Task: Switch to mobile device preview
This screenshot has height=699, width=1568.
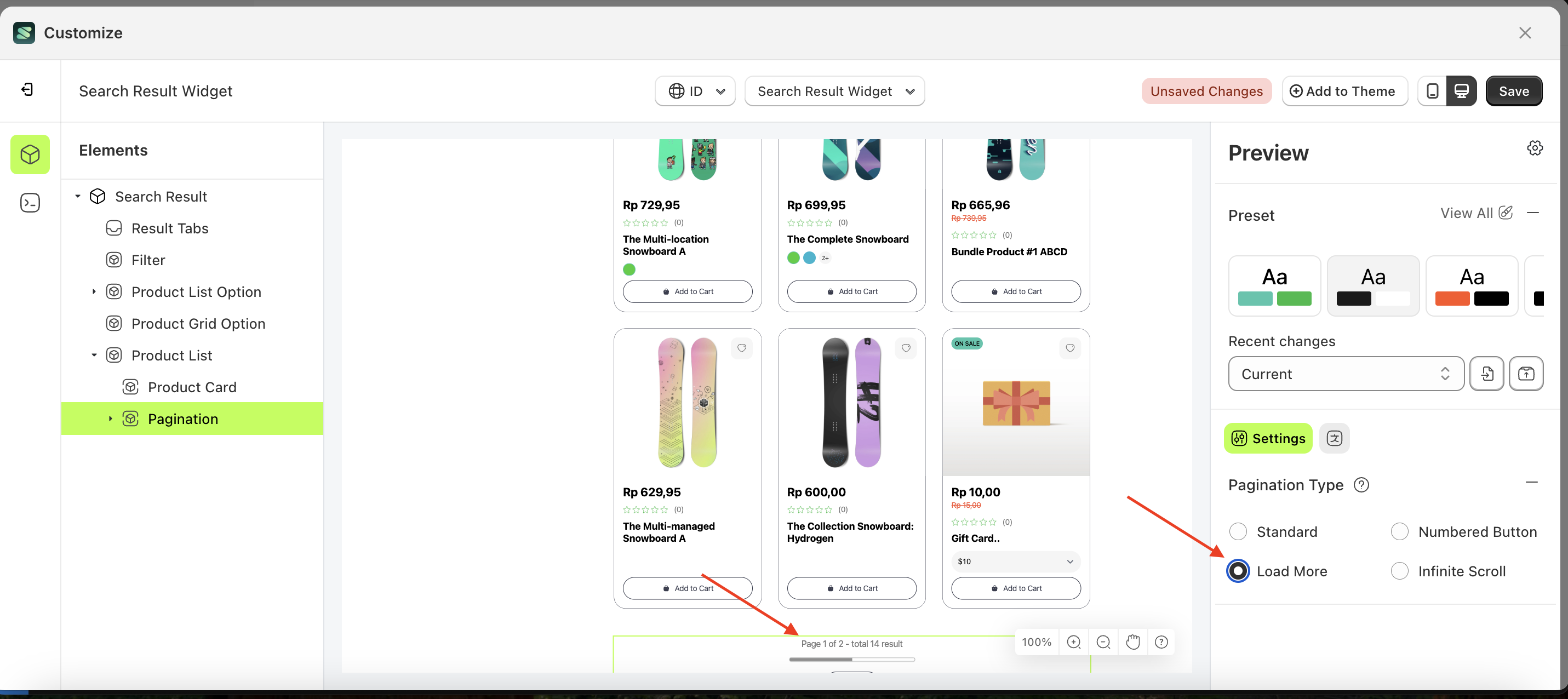Action: point(1432,91)
